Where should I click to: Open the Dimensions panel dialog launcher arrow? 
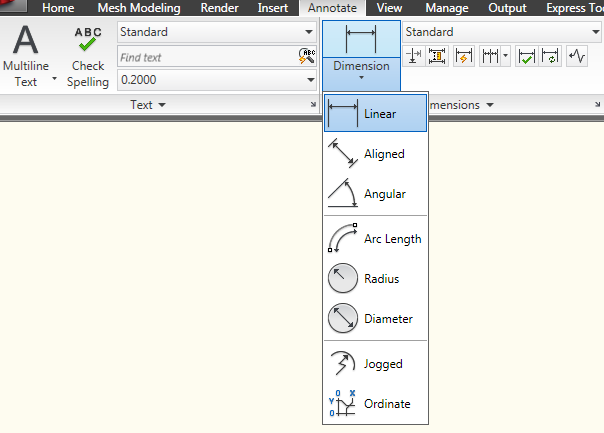[x=597, y=104]
